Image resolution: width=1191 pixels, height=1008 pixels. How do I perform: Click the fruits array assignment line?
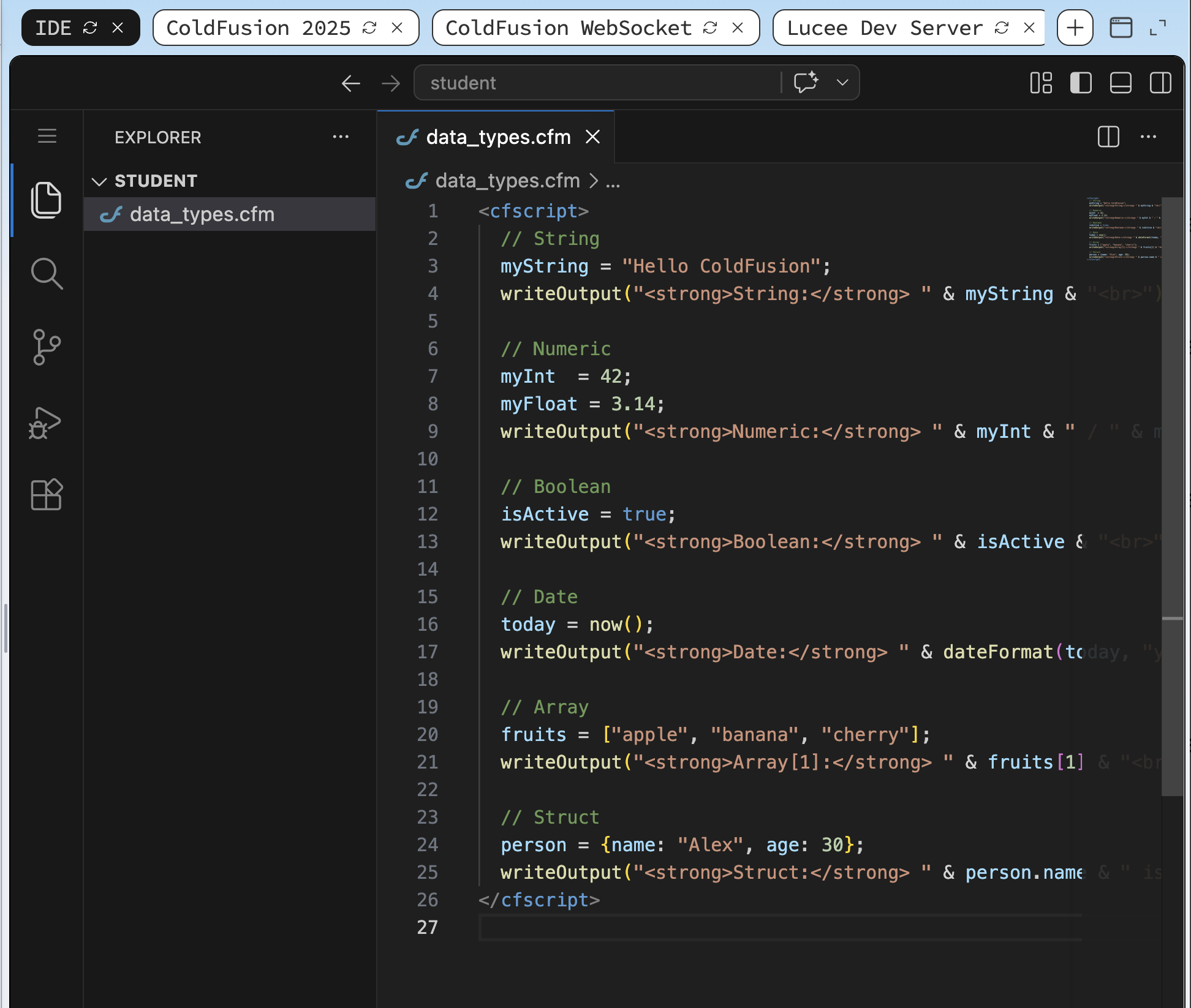716,734
